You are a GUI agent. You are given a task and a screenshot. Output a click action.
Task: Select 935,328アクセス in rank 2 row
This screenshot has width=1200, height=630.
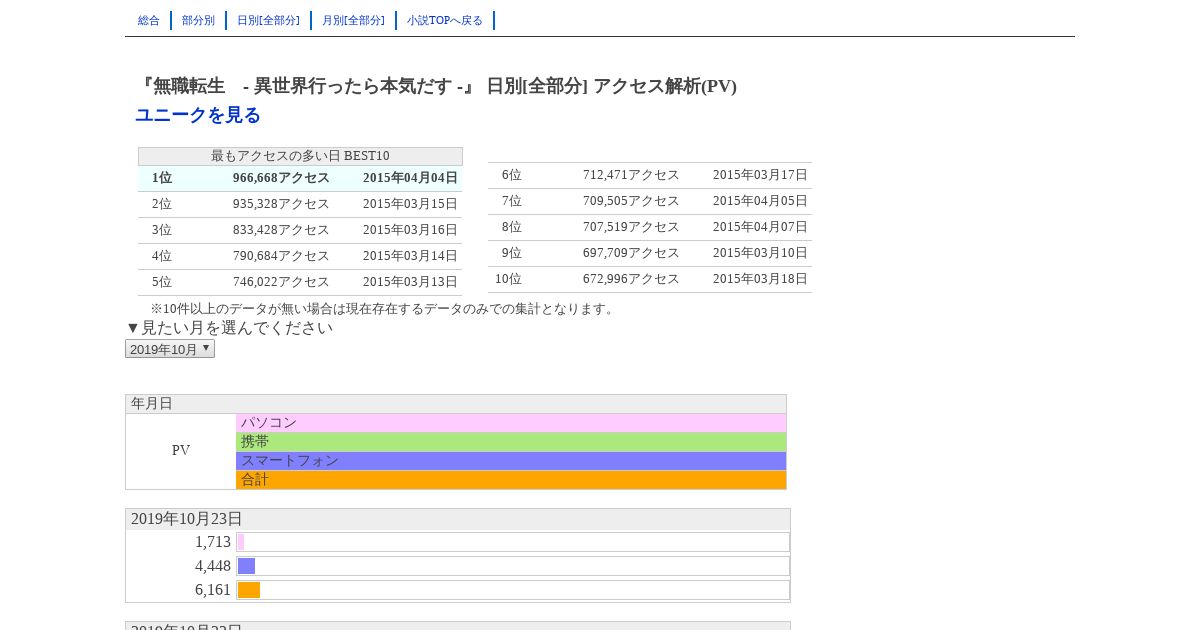click(x=281, y=204)
